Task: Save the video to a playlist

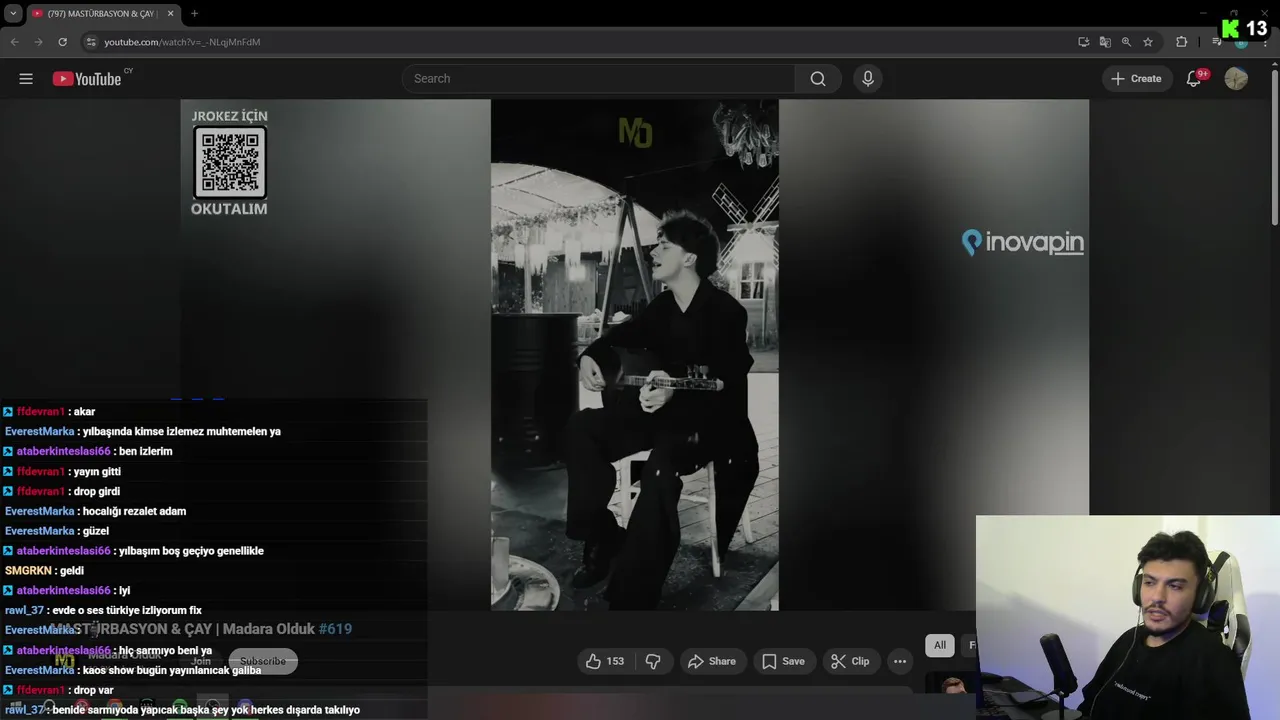Action: tap(783, 661)
